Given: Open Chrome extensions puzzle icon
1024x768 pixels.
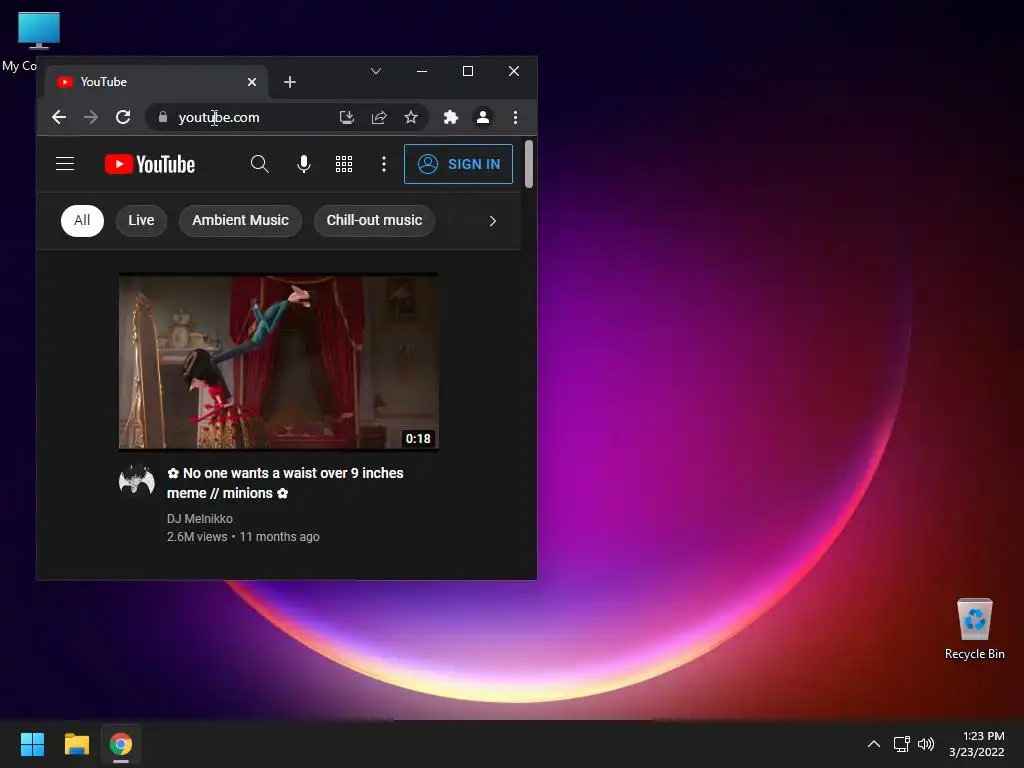Looking at the screenshot, I should point(451,117).
